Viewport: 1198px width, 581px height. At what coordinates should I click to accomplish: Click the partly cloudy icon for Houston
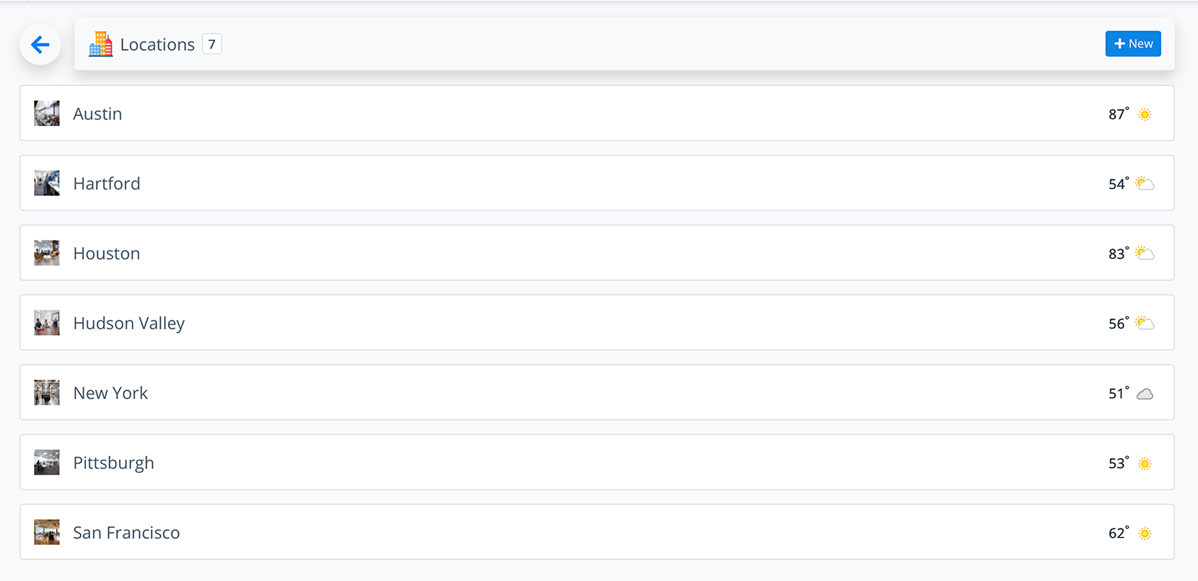(x=1145, y=254)
